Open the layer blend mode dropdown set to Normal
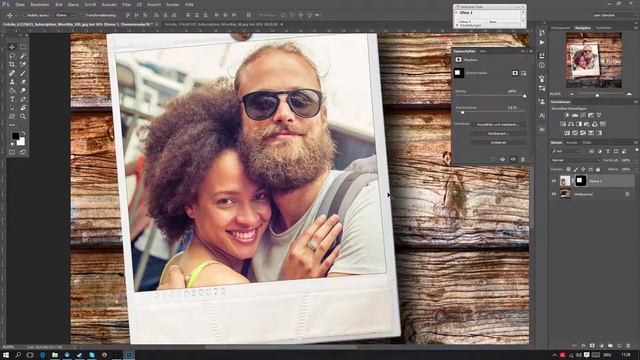Image resolution: width=640 pixels, height=360 pixels. point(575,160)
